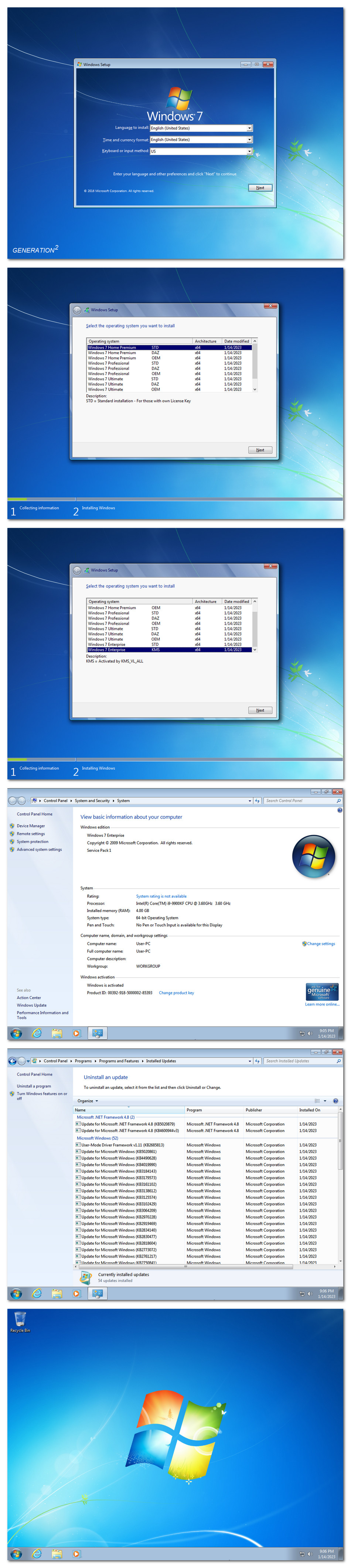Refresh the System window address bar
The height and width of the screenshot is (1568, 351).
(257, 800)
